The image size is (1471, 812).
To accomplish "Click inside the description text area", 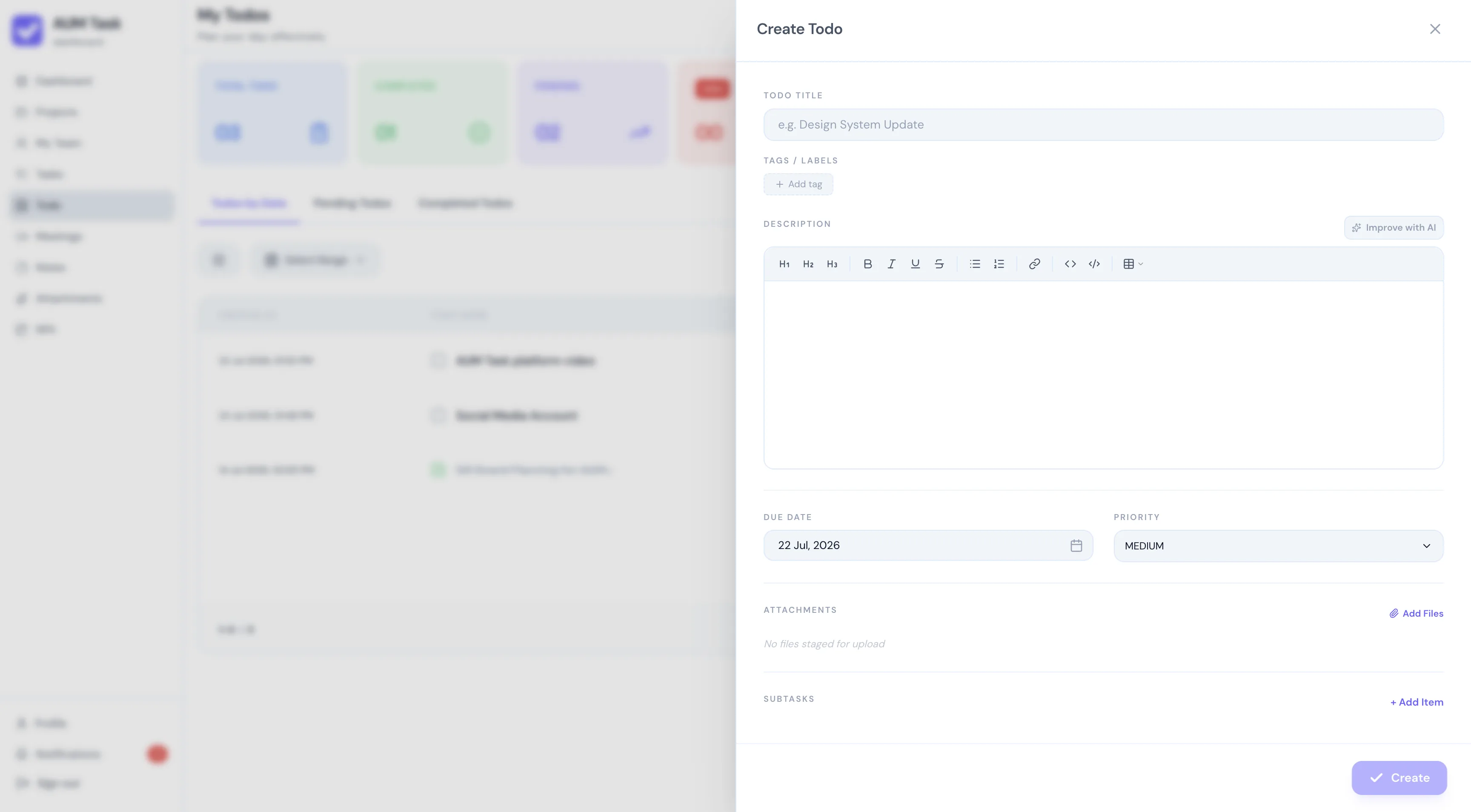I will pos(1103,375).
